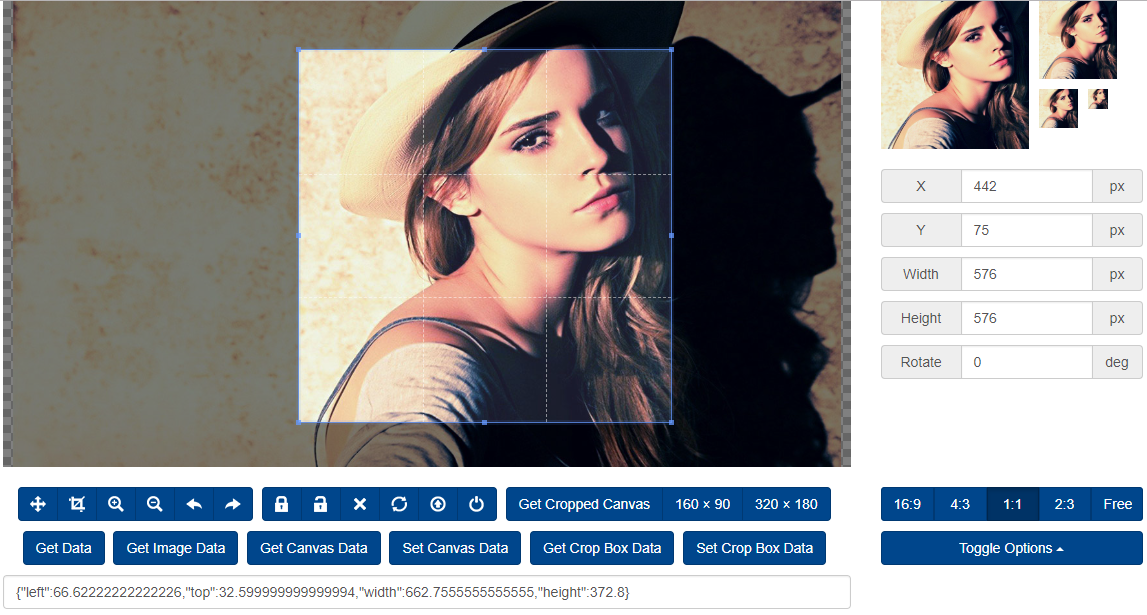Viewport: 1147px width, 615px height.
Task: Select the 2:3 aspect ratio
Action: 1064,504
